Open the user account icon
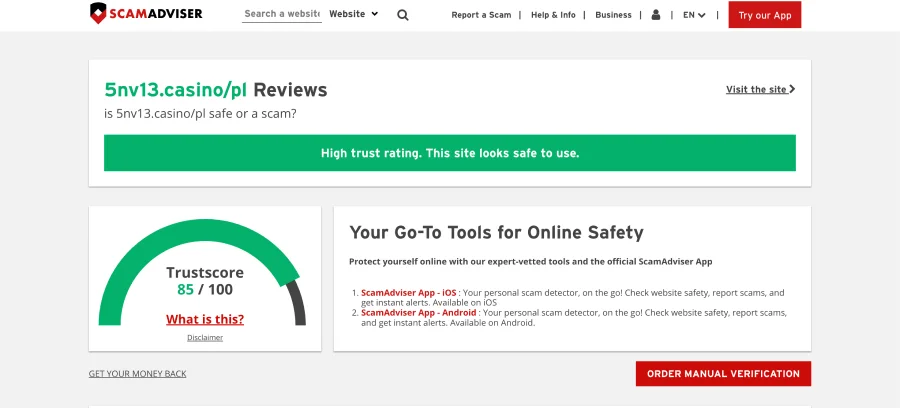 656,15
